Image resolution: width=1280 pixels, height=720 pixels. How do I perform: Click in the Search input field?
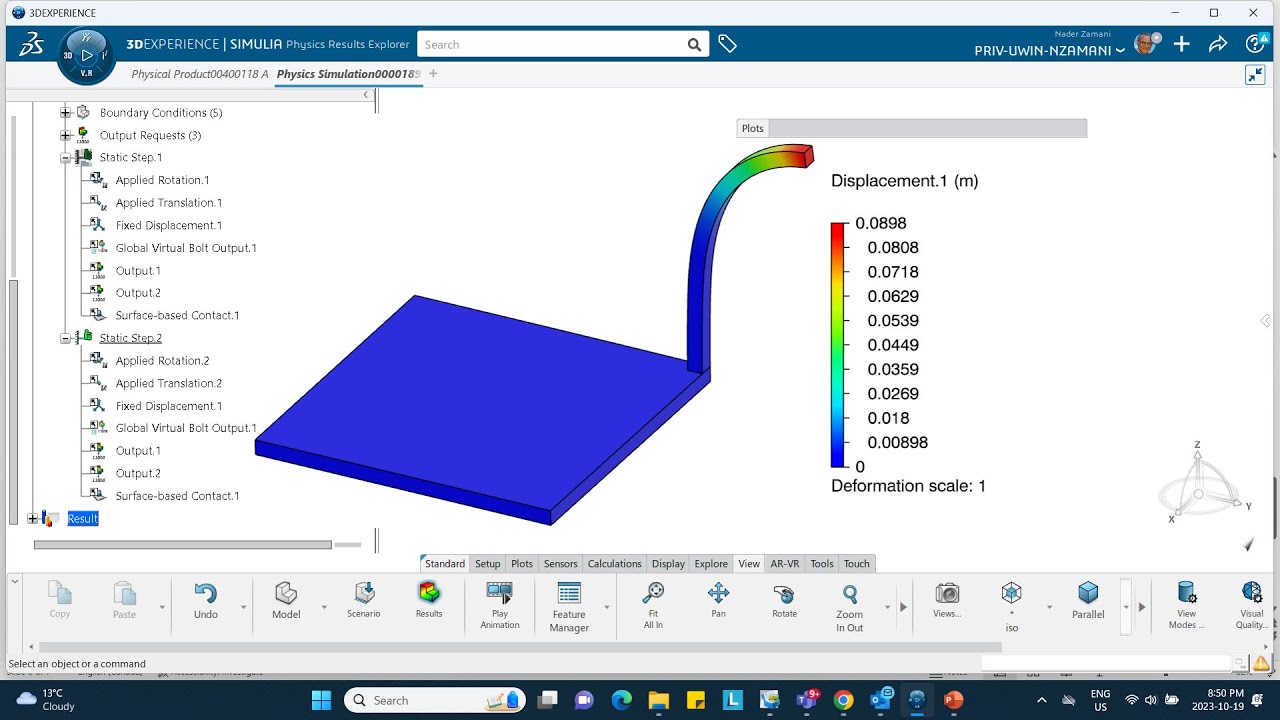click(549, 45)
